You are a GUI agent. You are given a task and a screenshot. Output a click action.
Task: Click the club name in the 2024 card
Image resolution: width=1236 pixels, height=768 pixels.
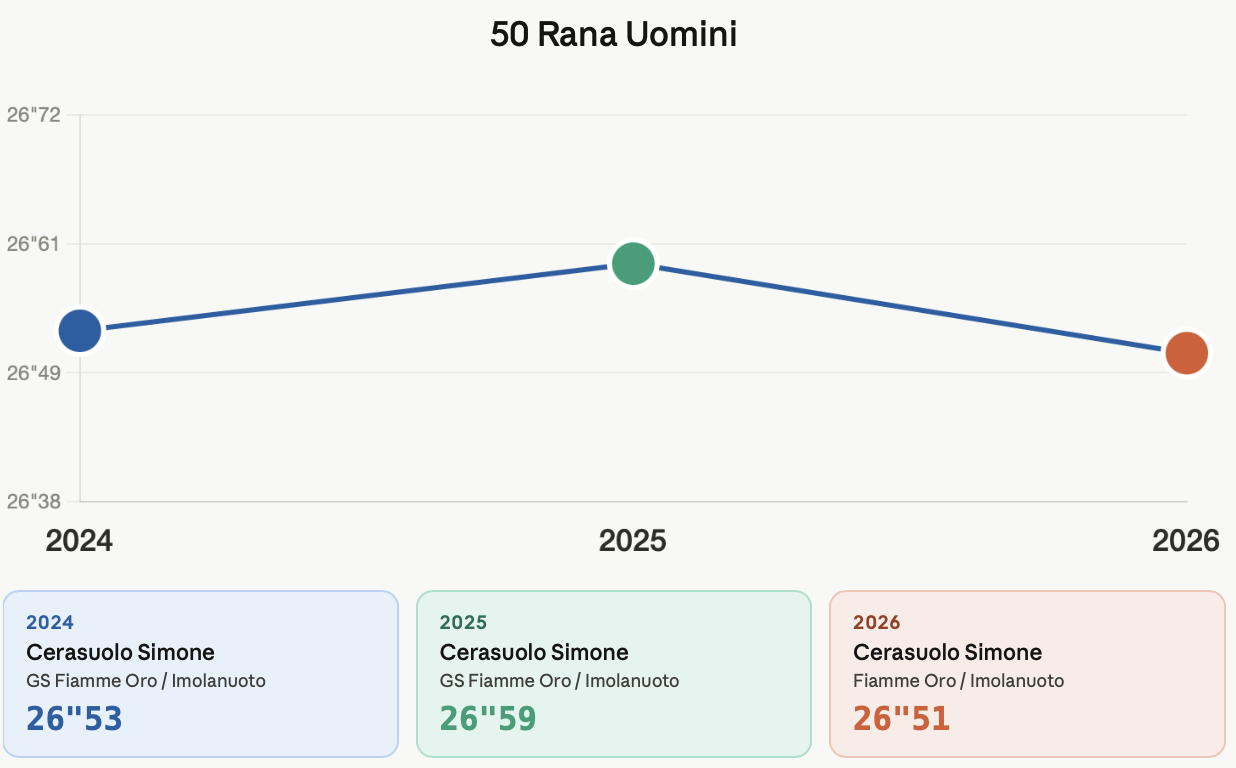146,681
